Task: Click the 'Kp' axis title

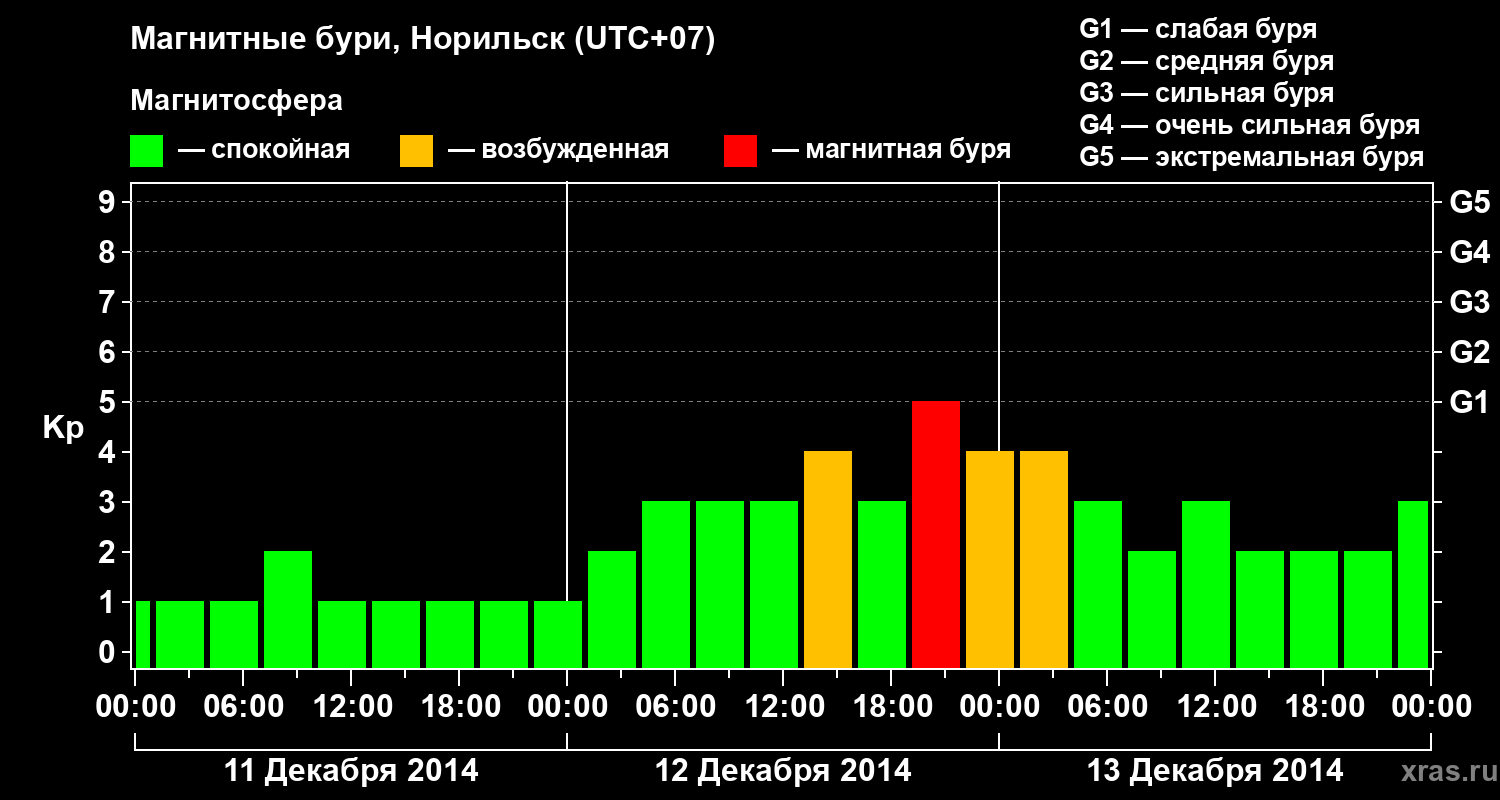Action: 63,429
